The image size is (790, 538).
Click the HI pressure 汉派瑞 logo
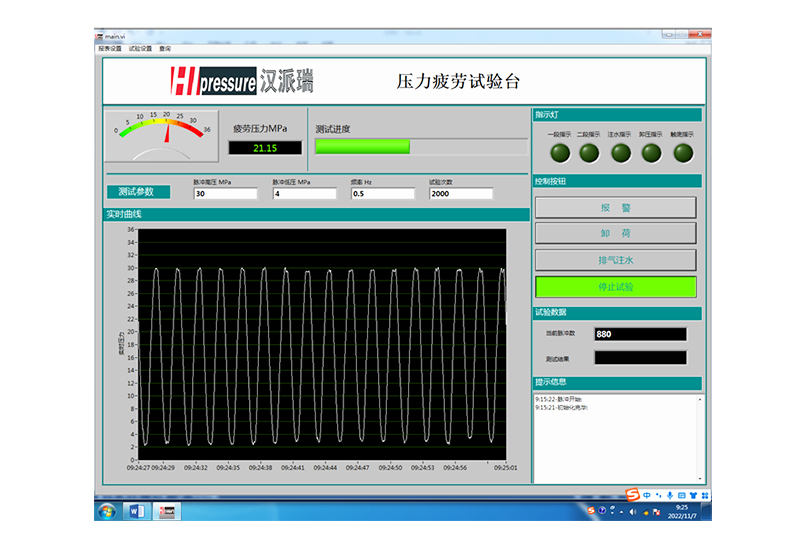pyautogui.click(x=242, y=81)
